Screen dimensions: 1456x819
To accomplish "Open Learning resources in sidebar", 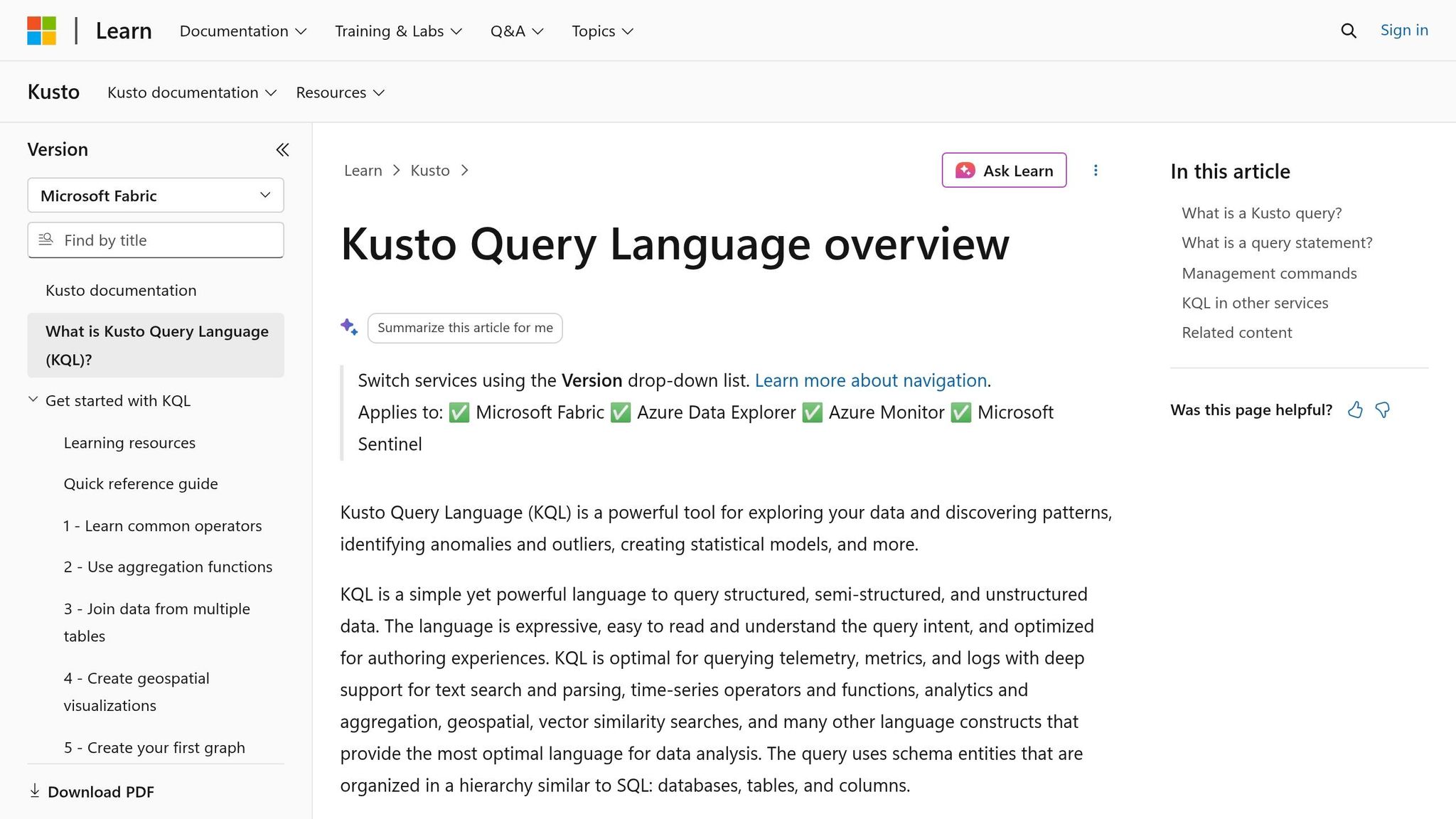I will tap(129, 443).
